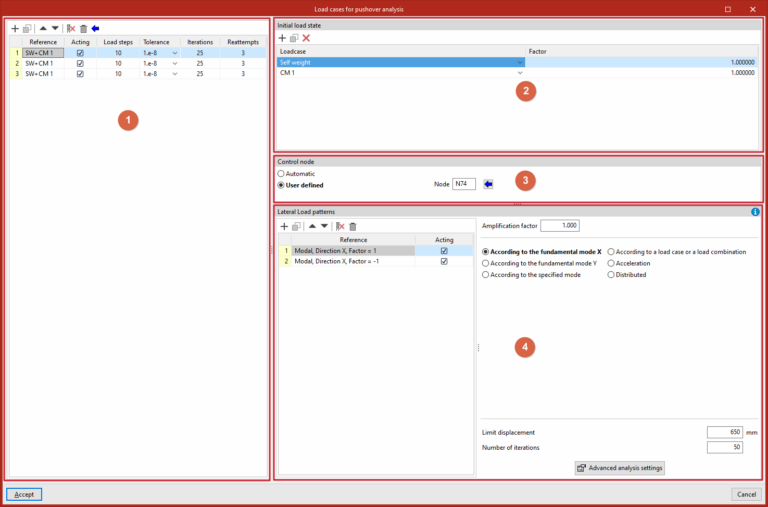The image size is (768, 507).
Task: Choose According to a load case or combination
Action: (677, 252)
